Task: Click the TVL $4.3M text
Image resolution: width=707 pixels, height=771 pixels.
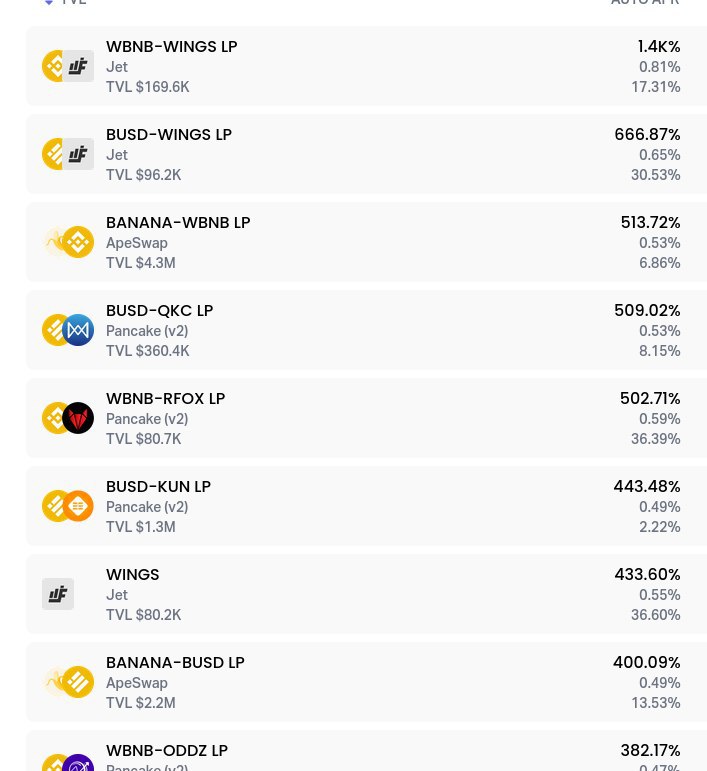Action: pyautogui.click(x=141, y=263)
